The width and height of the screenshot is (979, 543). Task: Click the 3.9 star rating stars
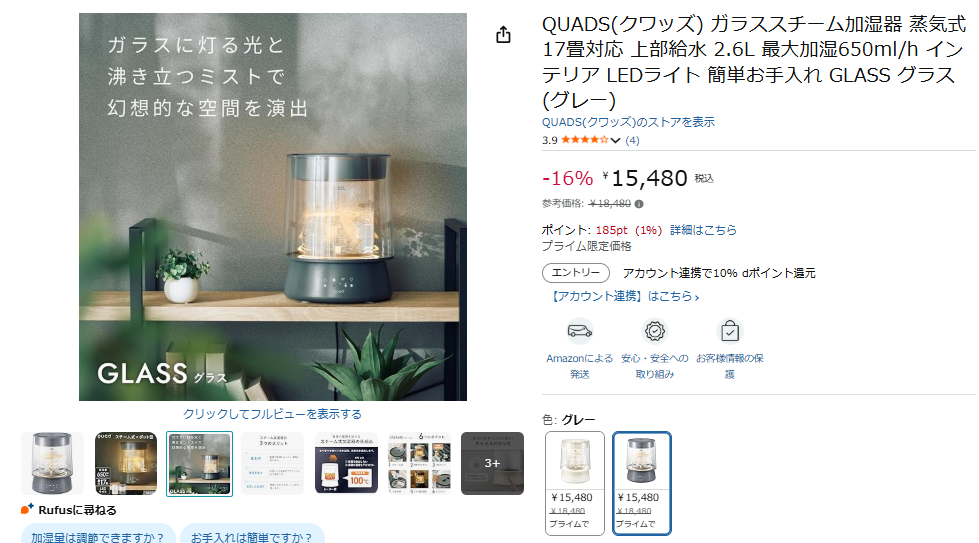point(584,140)
